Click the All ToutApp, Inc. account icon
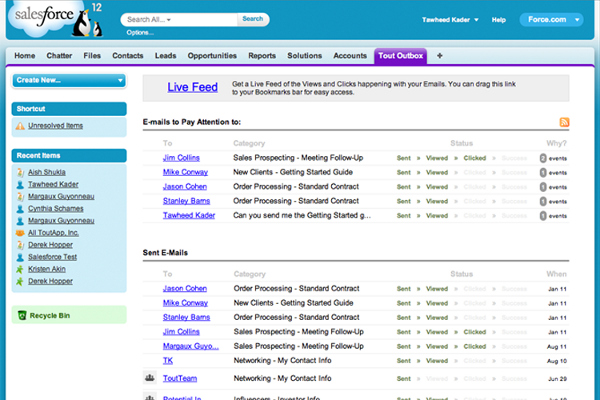 pos(20,233)
